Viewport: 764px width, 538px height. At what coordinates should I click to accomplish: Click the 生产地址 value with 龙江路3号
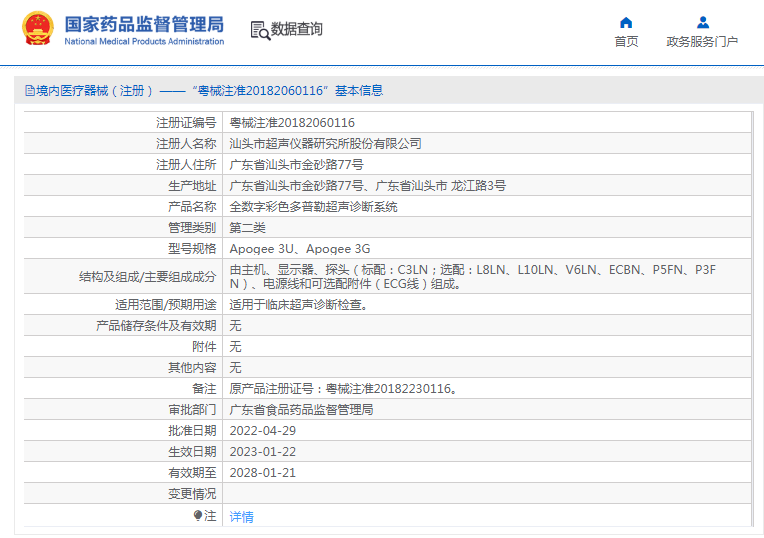368,186
